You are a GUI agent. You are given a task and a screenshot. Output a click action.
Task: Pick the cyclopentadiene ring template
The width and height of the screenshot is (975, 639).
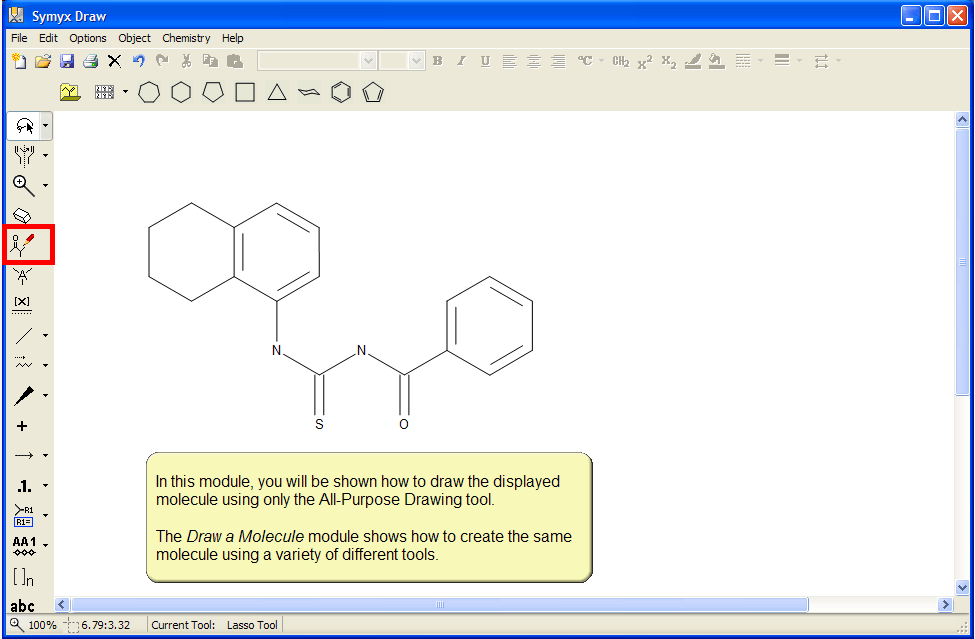click(373, 93)
